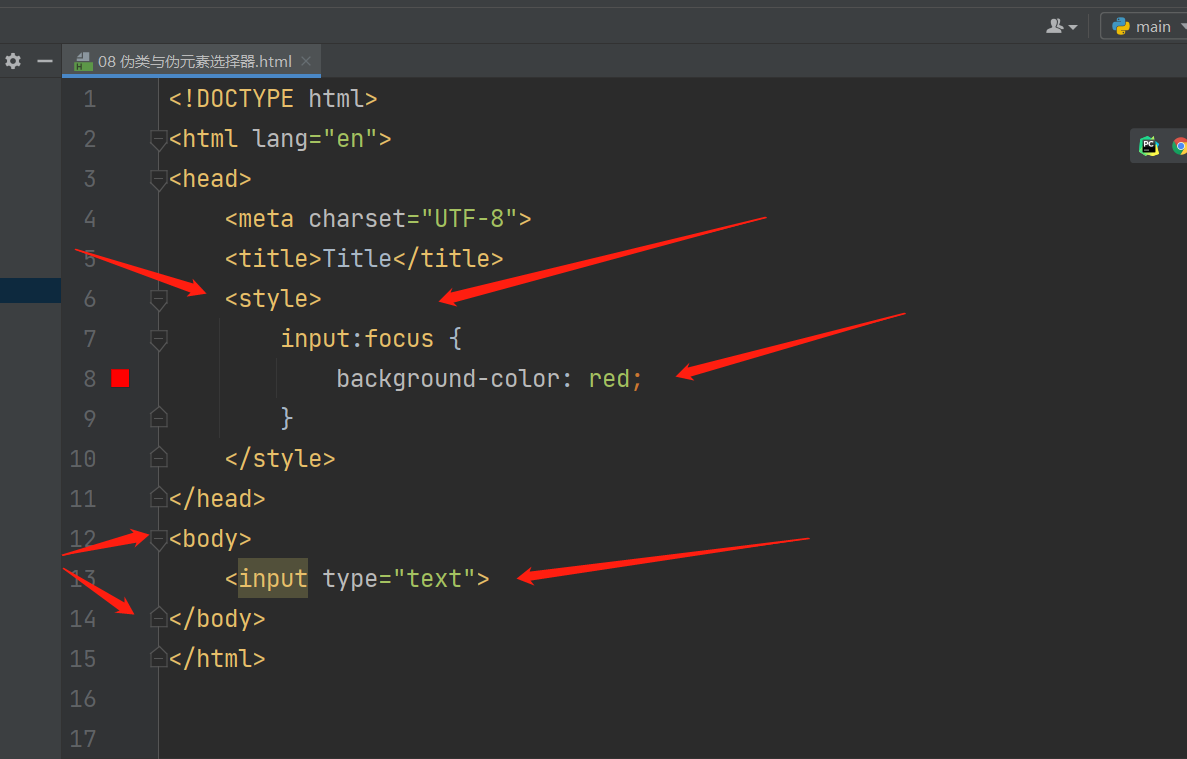Select the 08 伪类与伪元素选择器.html tab
The image size is (1187, 759).
194,61
